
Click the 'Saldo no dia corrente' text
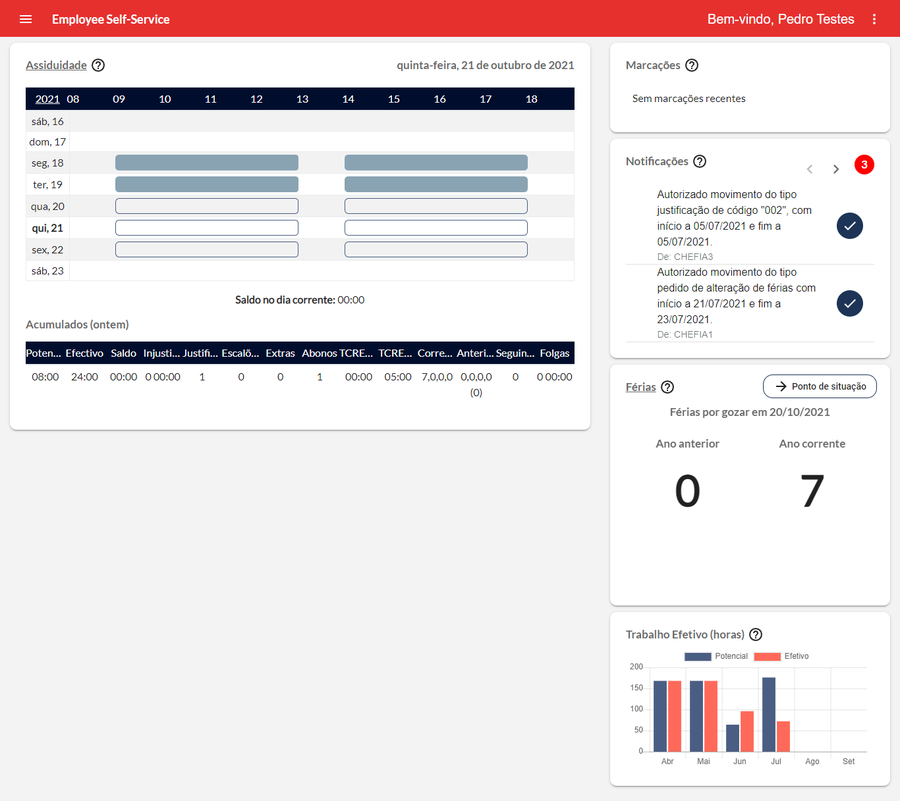coord(285,300)
